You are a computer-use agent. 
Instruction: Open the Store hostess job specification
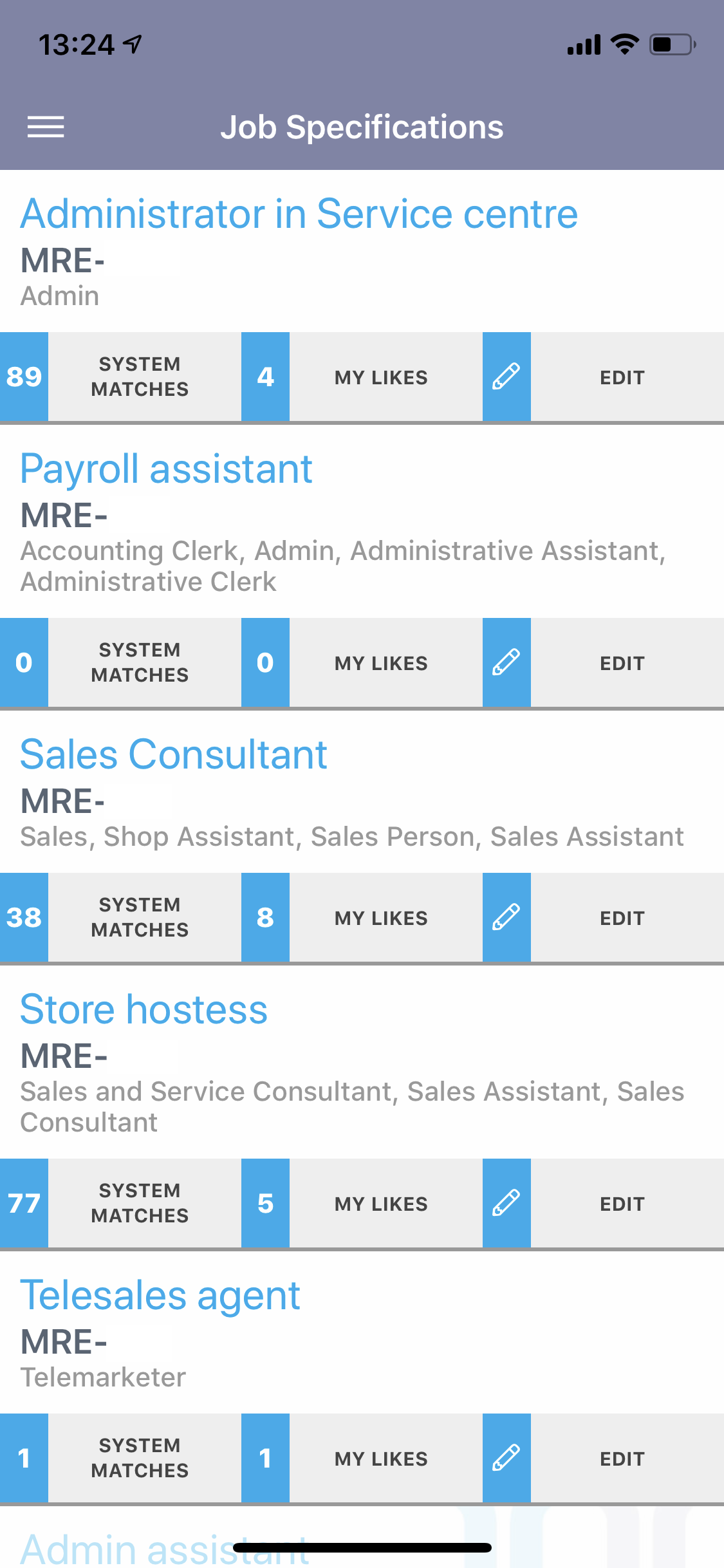[x=144, y=1010]
